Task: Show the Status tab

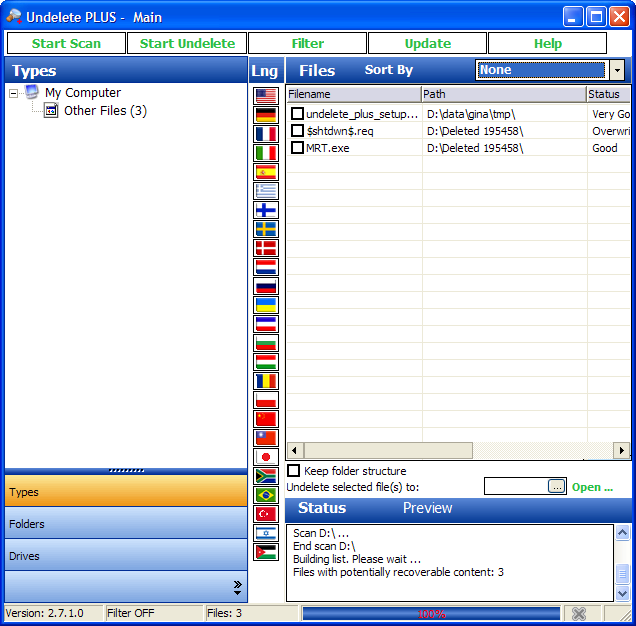Action: 322,508
